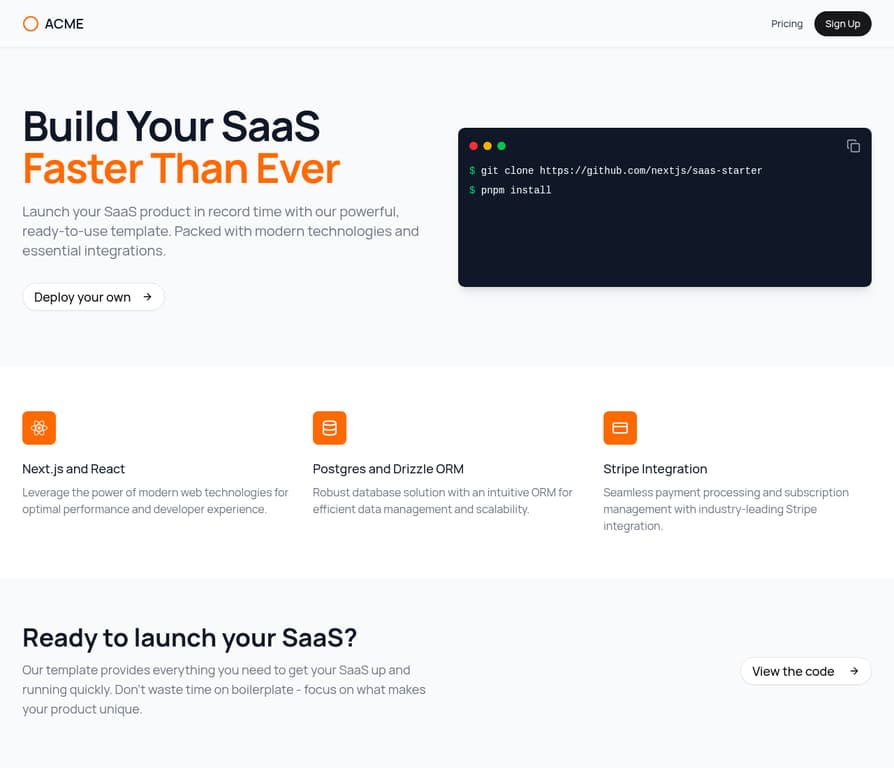Click the Leverage the power description text

155,501
